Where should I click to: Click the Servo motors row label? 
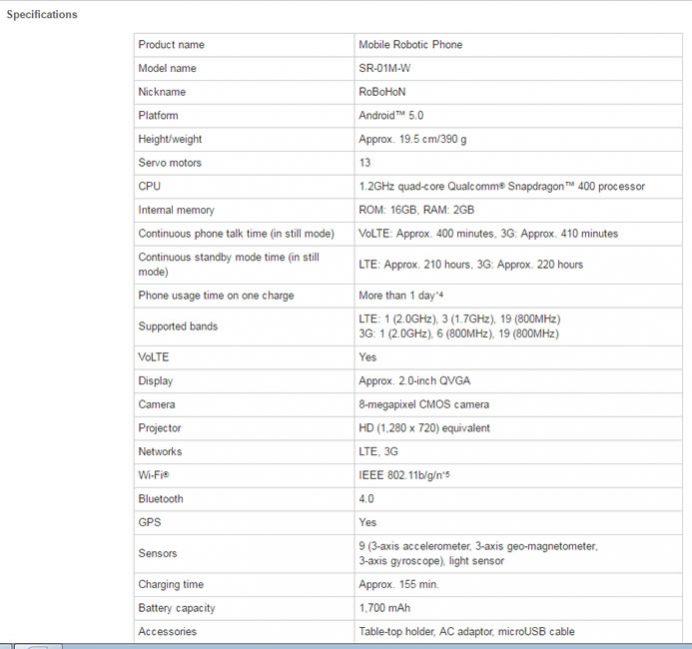point(170,163)
